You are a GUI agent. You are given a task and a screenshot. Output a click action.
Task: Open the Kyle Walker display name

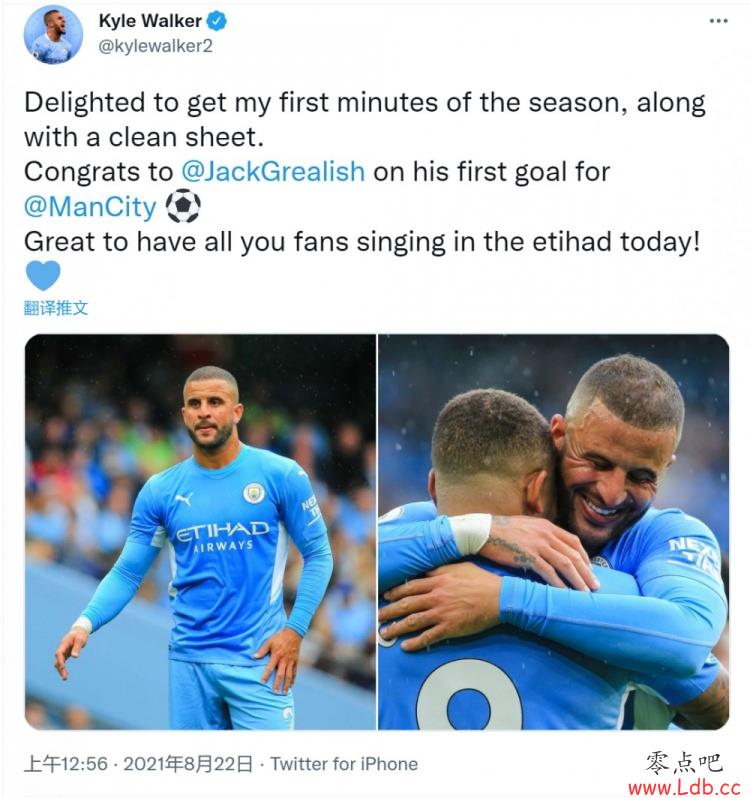150,21
